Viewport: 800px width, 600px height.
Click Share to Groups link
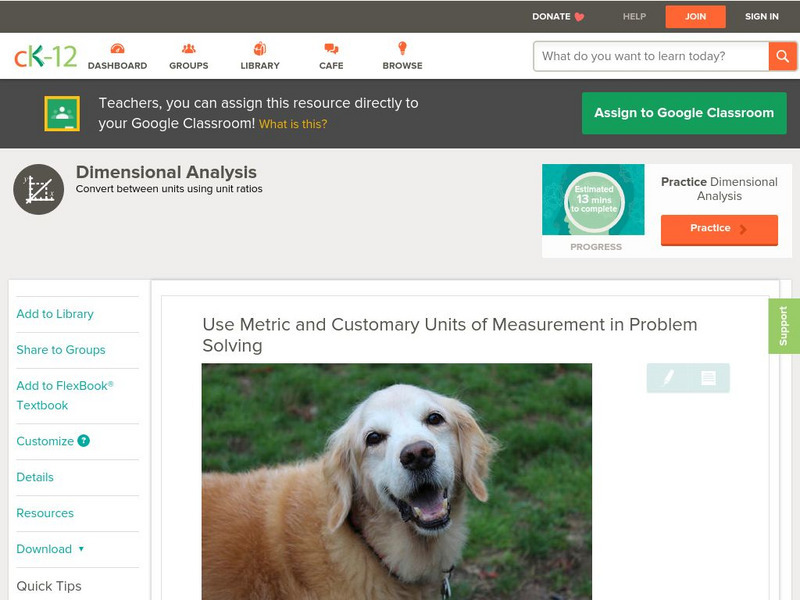pyautogui.click(x=61, y=350)
